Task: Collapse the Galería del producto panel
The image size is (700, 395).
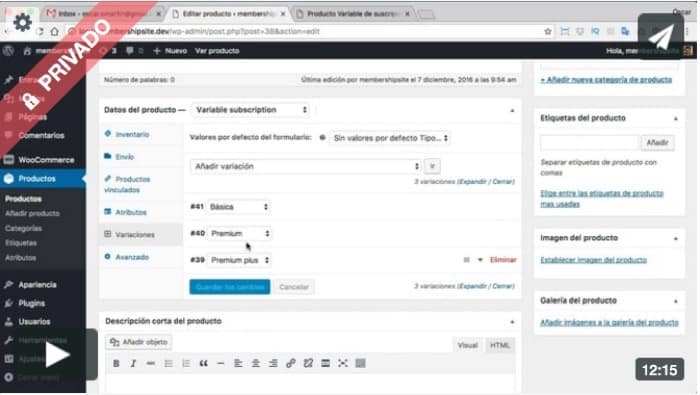Action: coord(675,301)
